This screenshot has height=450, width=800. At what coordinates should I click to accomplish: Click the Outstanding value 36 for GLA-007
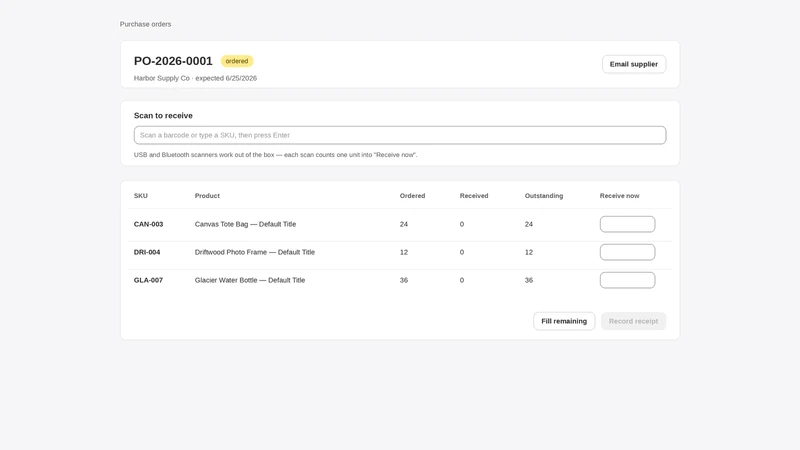pos(529,280)
